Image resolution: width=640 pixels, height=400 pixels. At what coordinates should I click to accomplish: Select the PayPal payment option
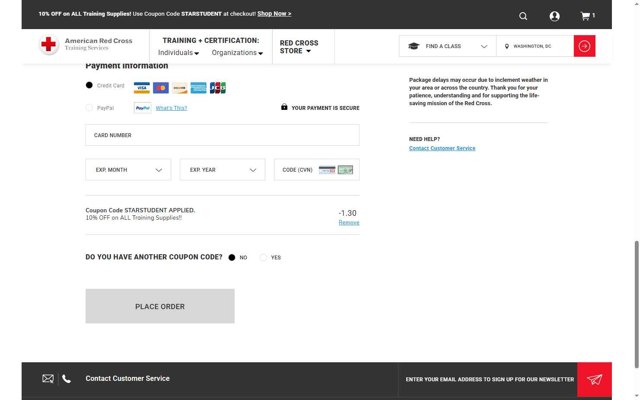(89, 107)
